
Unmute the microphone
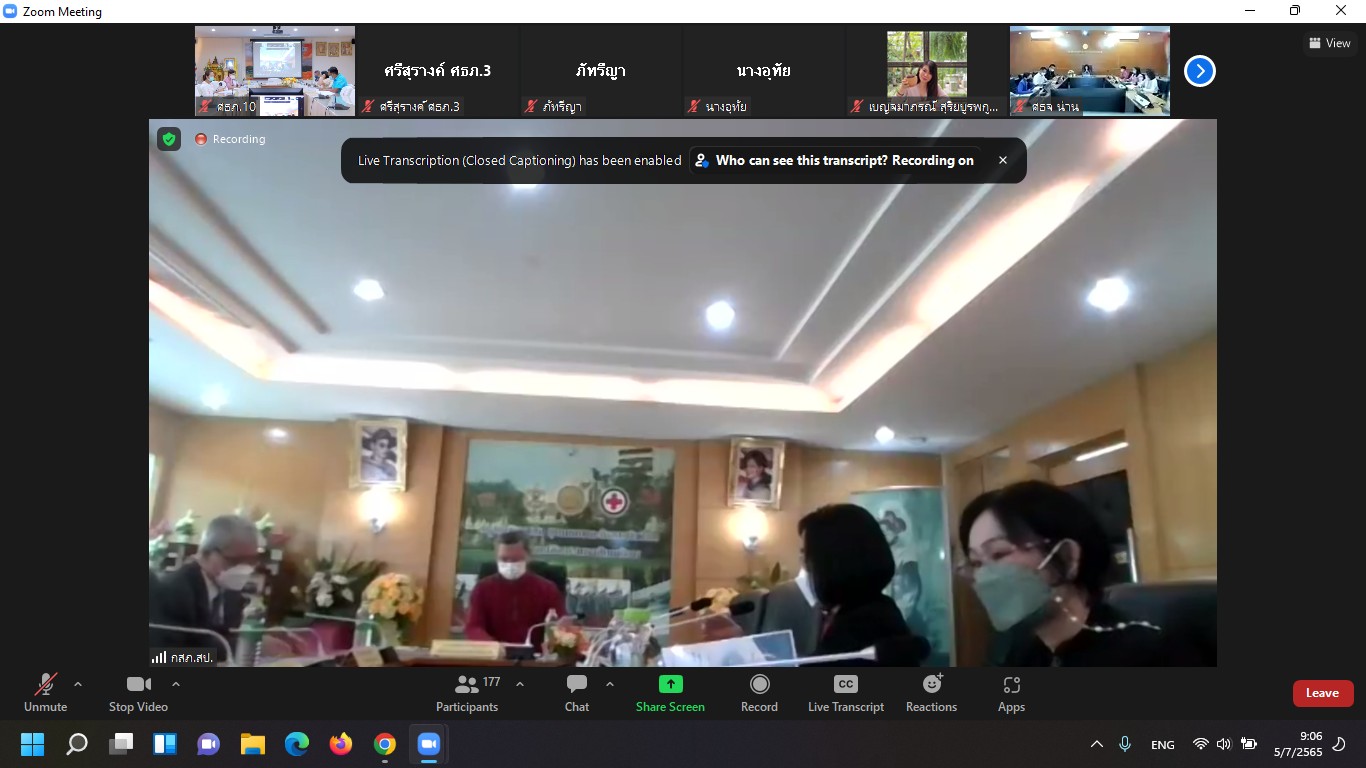(46, 693)
